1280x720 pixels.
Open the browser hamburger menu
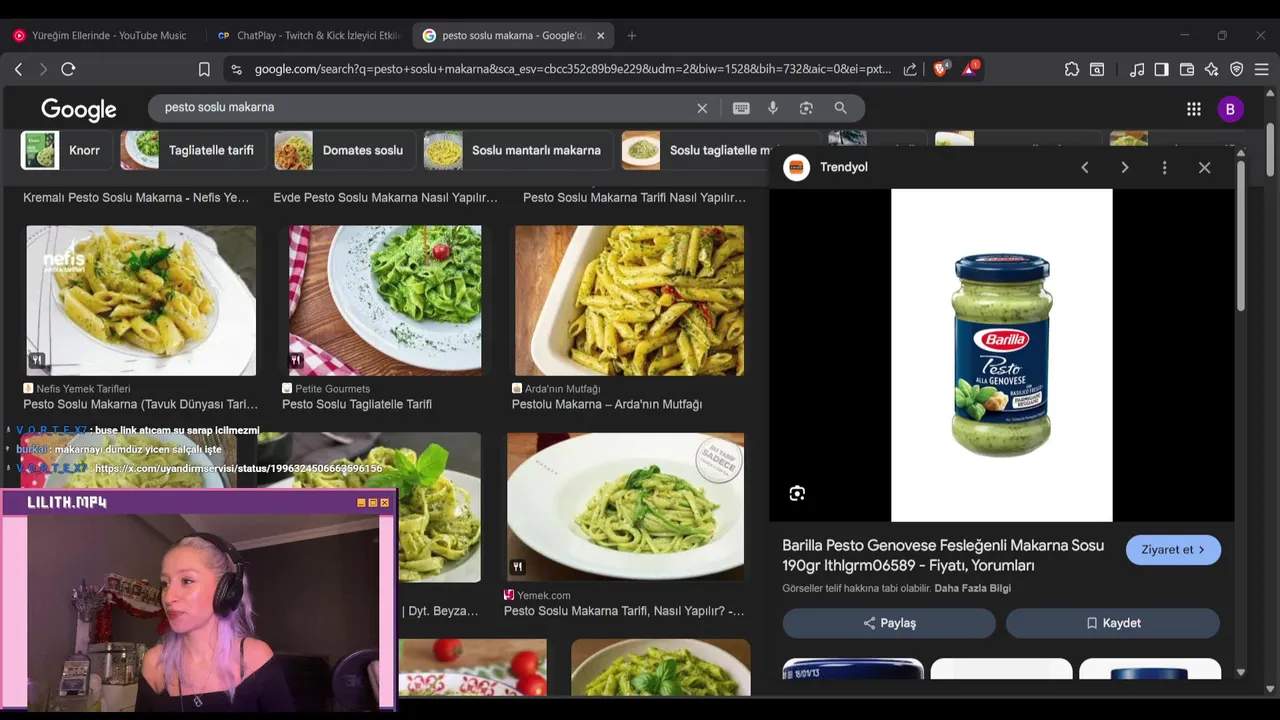coord(1261,69)
